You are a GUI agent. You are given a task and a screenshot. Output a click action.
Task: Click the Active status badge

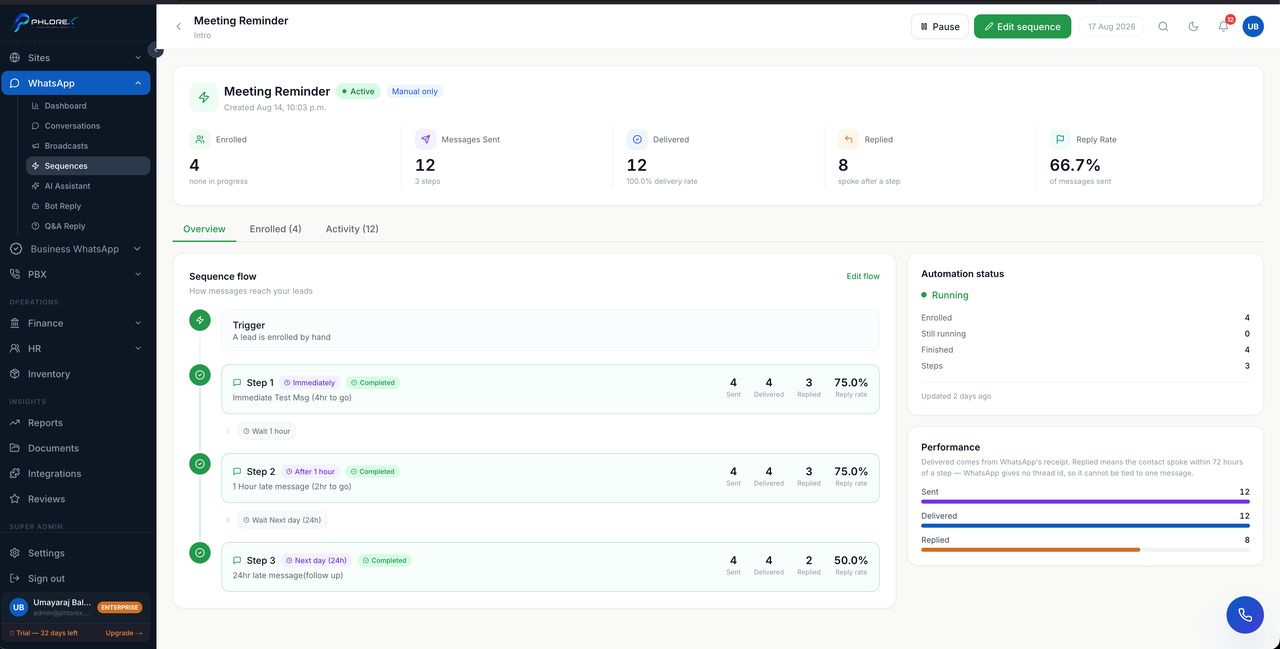point(358,91)
